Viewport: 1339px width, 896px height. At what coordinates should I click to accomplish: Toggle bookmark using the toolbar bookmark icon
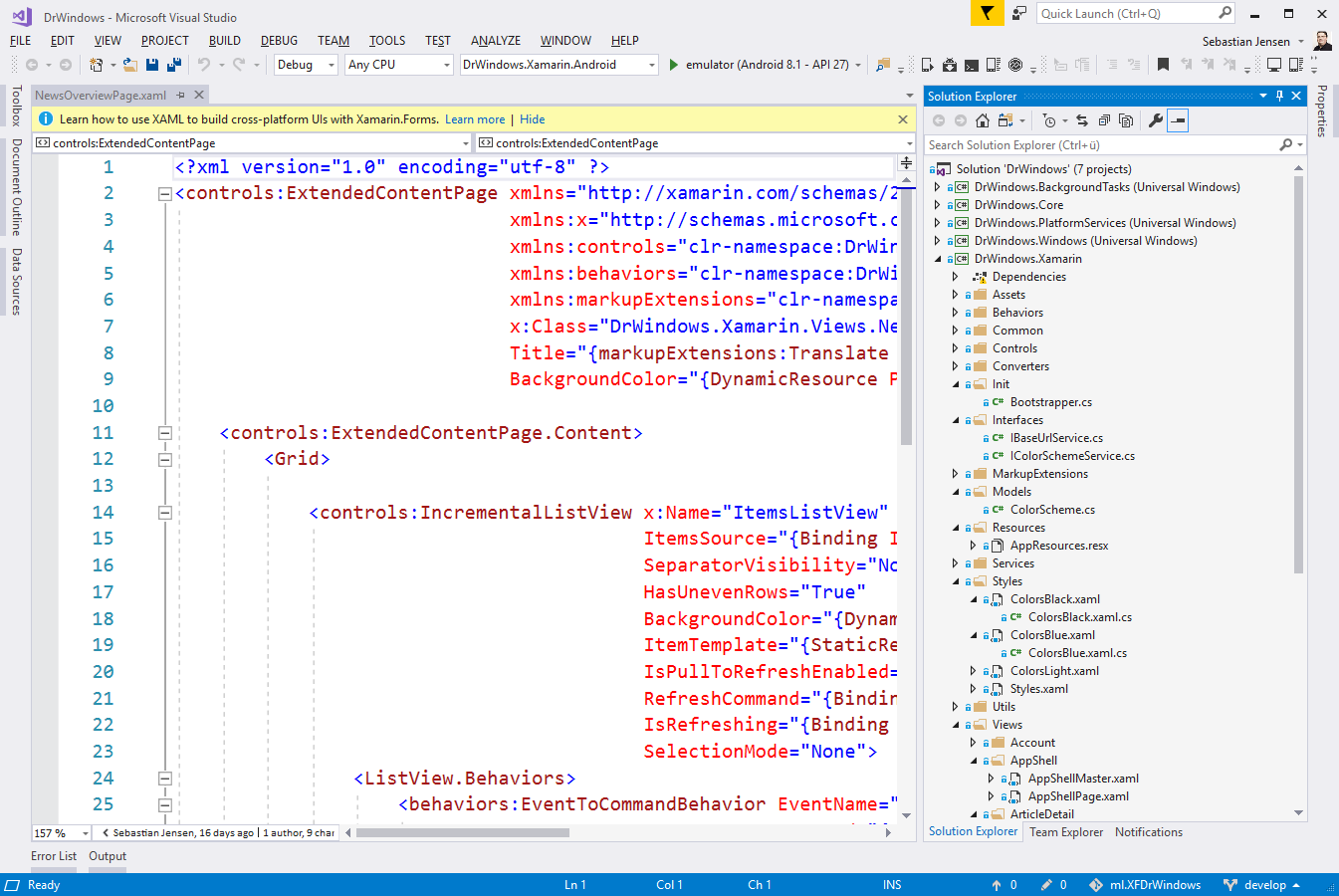[1163, 65]
